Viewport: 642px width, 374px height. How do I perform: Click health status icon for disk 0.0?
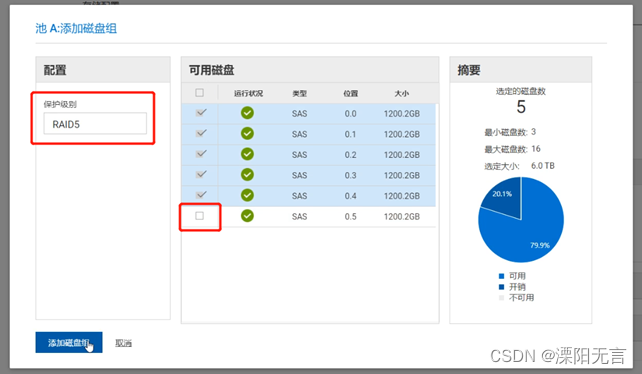(x=247, y=113)
